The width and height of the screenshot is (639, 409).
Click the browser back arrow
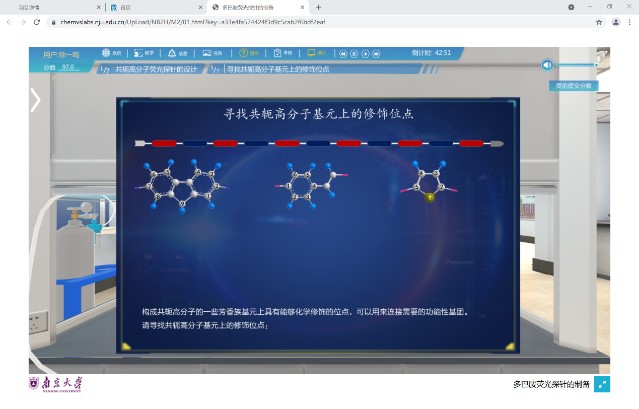pos(10,21)
